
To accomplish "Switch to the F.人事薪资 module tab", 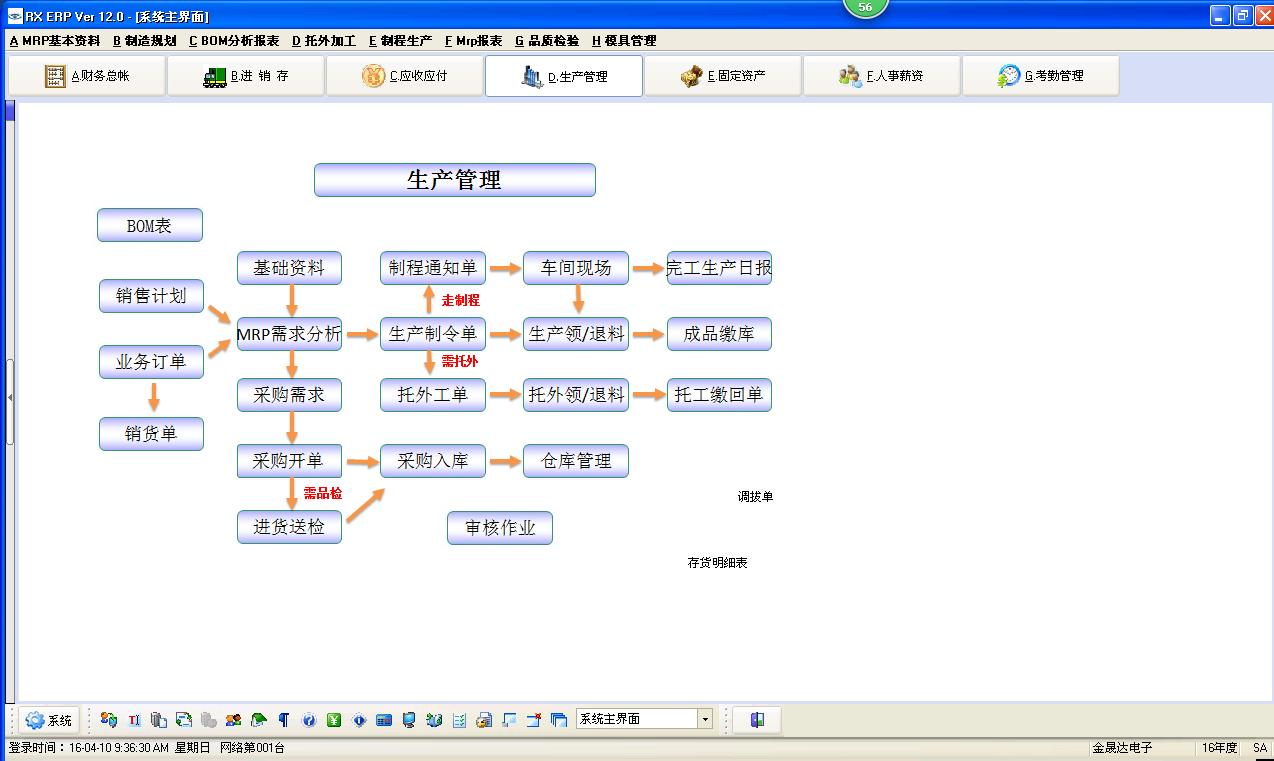I will (x=881, y=76).
